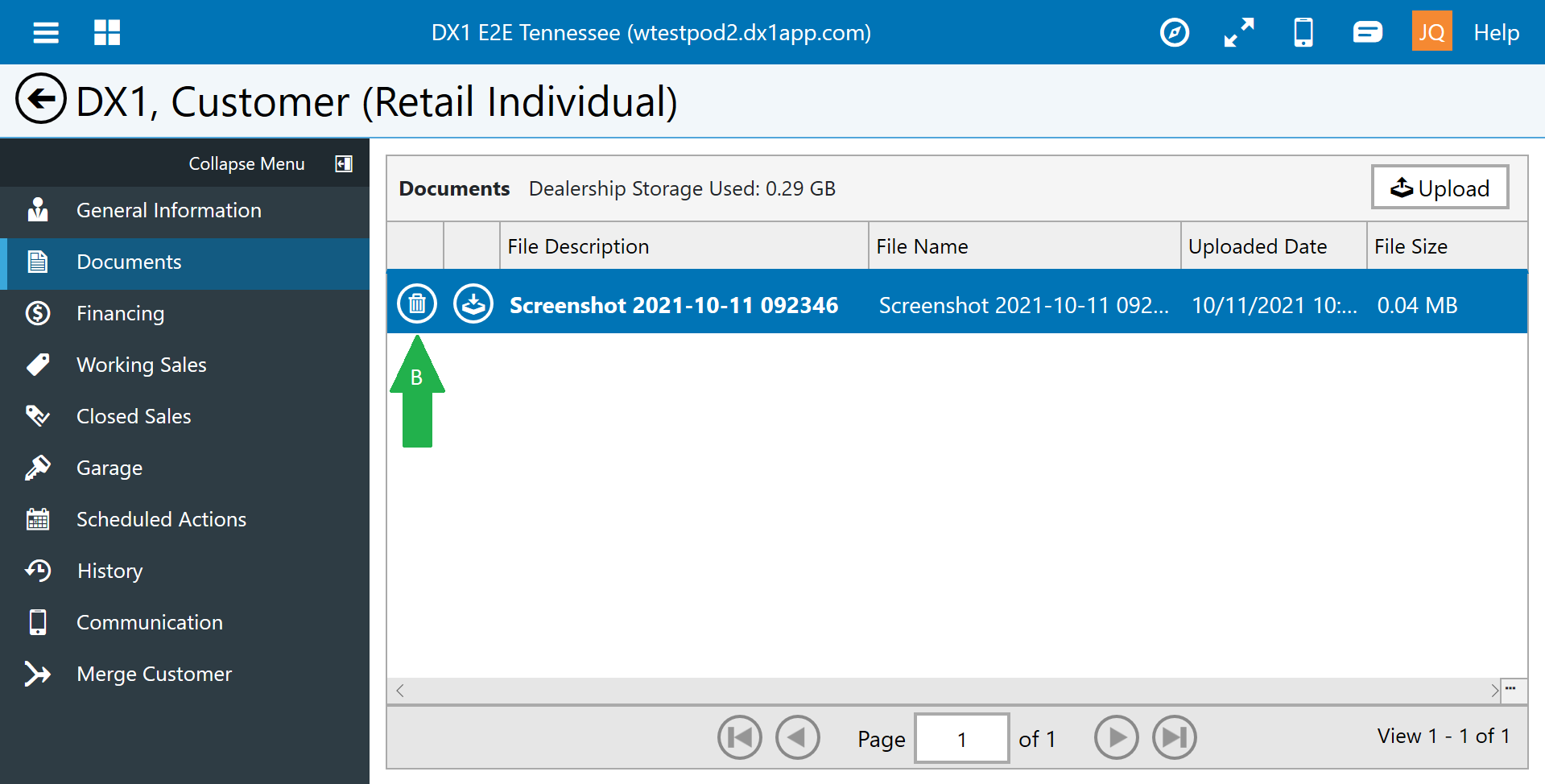Open General Information section
This screenshot has height=784, width=1545.
point(185,211)
